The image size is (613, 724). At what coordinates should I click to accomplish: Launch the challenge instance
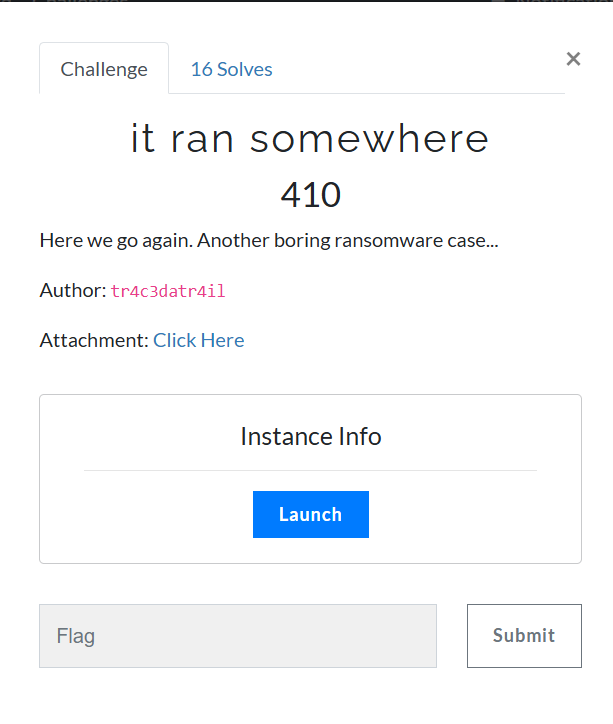pyautogui.click(x=311, y=514)
